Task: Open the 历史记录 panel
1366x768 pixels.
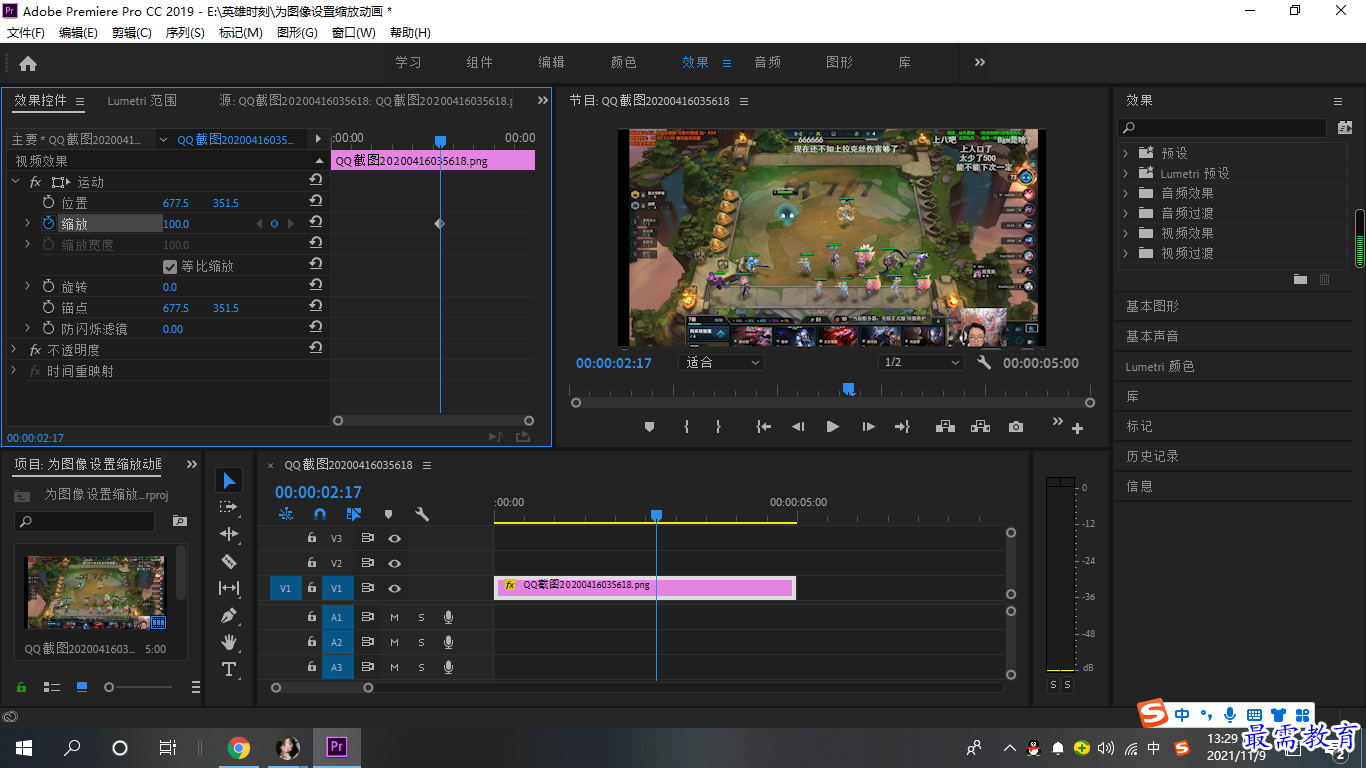Action: pyautogui.click(x=1152, y=456)
